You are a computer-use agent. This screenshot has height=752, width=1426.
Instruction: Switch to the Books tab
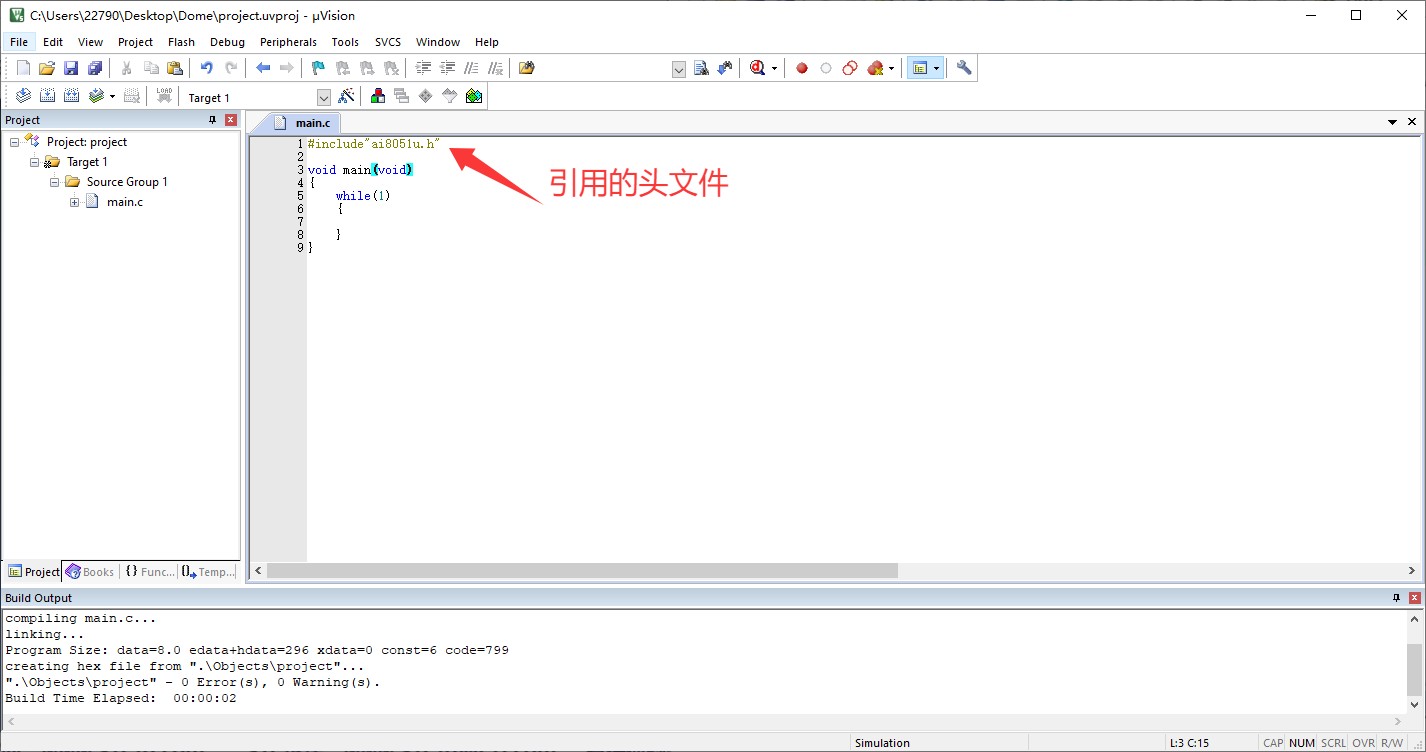pos(90,571)
